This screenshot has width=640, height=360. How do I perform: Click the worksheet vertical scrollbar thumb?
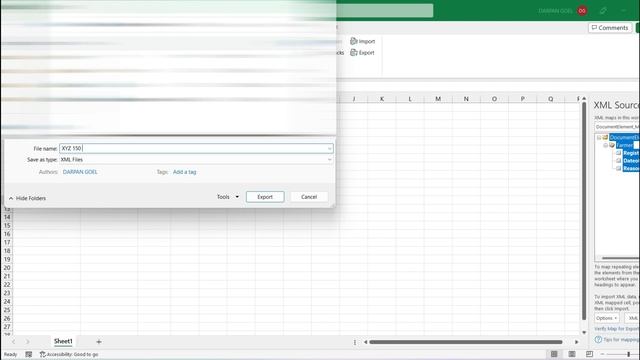[x=584, y=211]
